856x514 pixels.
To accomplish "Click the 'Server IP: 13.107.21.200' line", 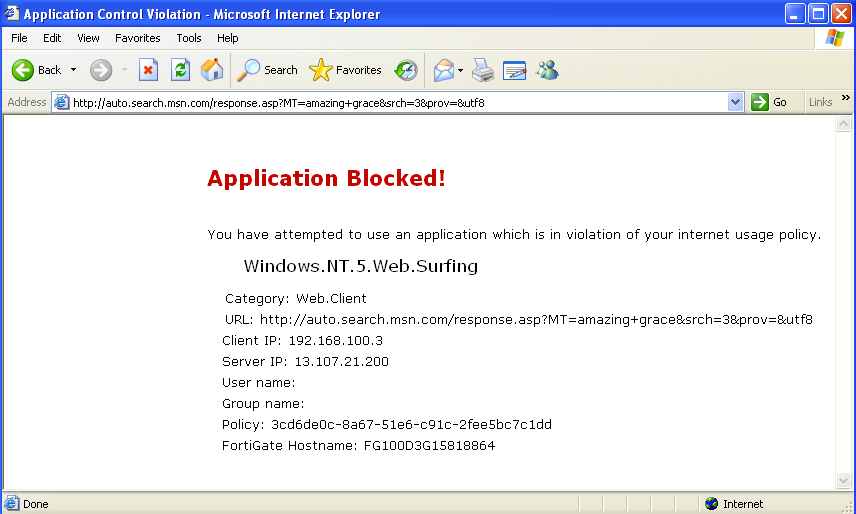I will click(x=305, y=362).
